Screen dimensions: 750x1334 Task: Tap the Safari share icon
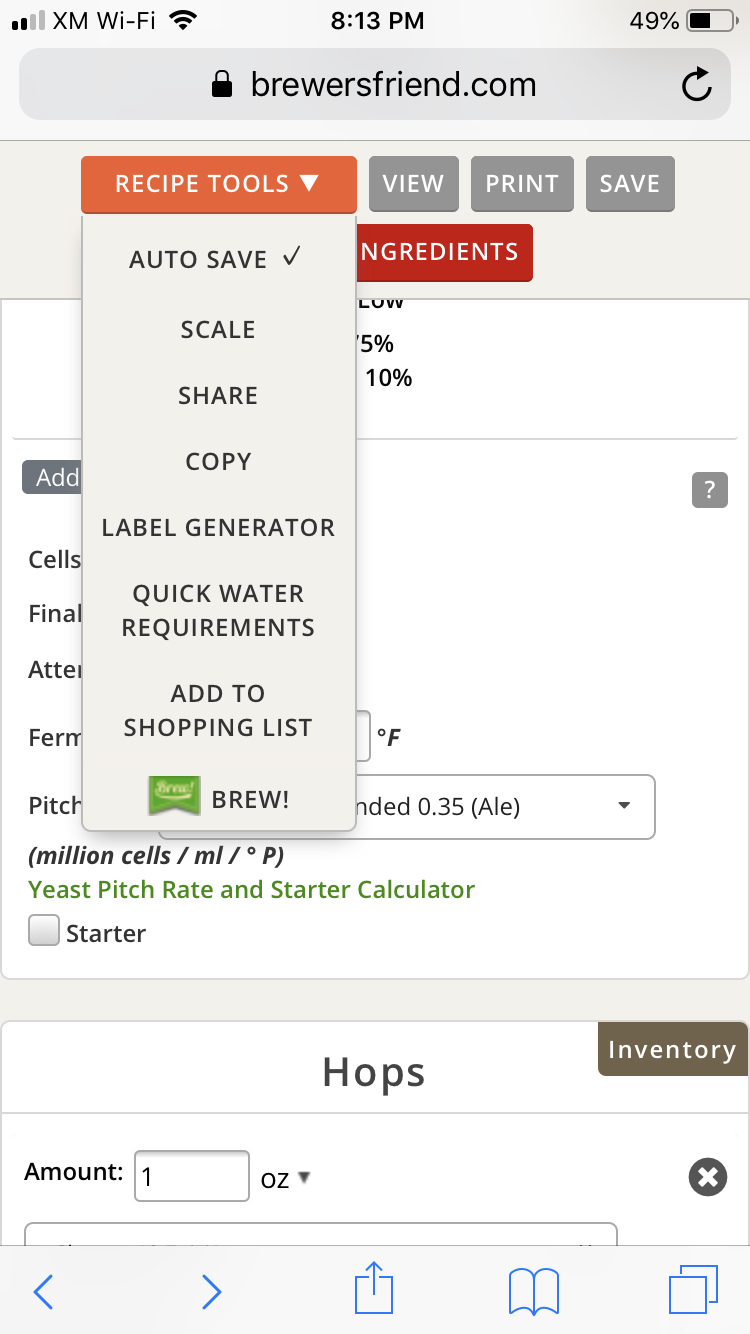(x=375, y=1290)
